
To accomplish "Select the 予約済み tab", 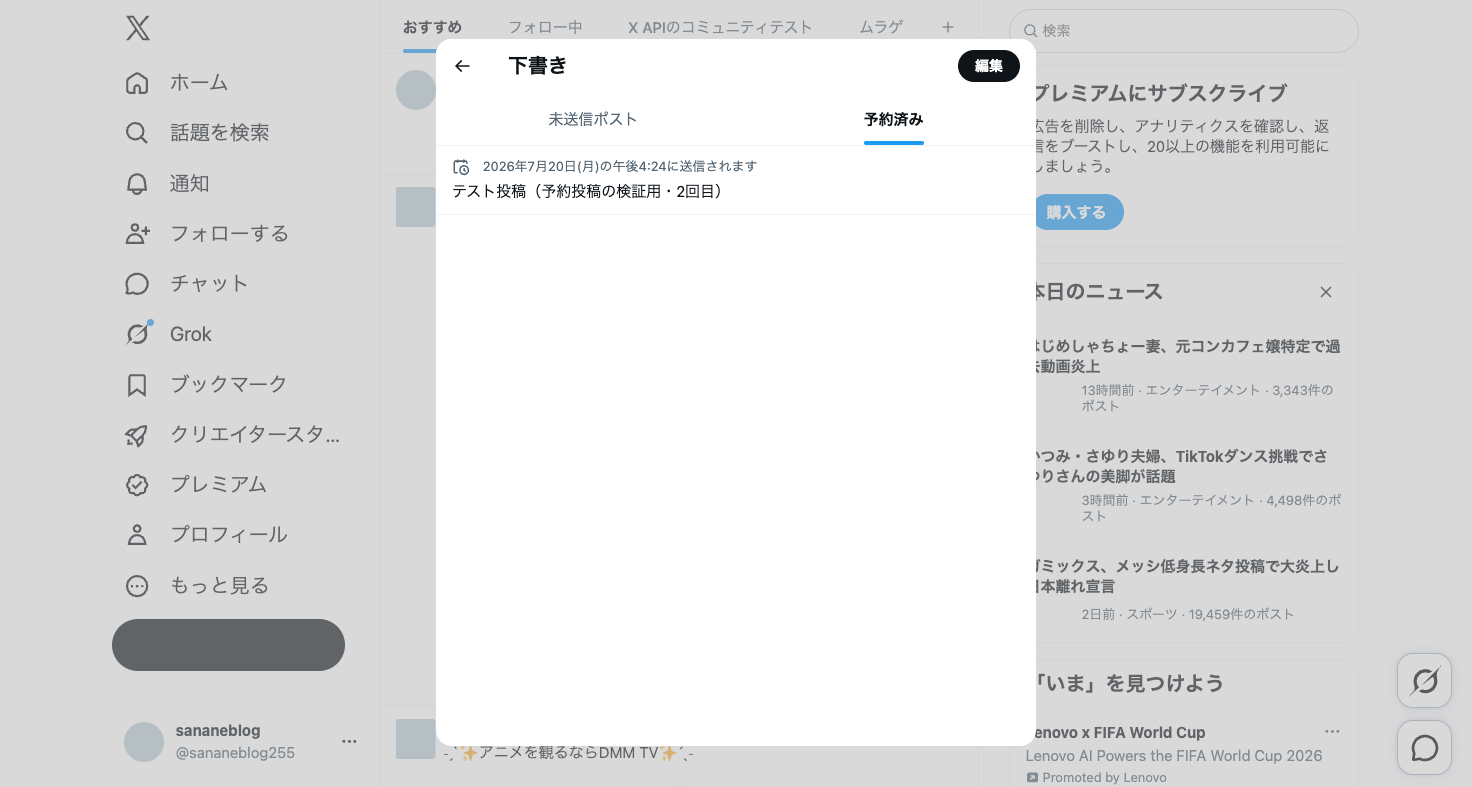I will [894, 119].
